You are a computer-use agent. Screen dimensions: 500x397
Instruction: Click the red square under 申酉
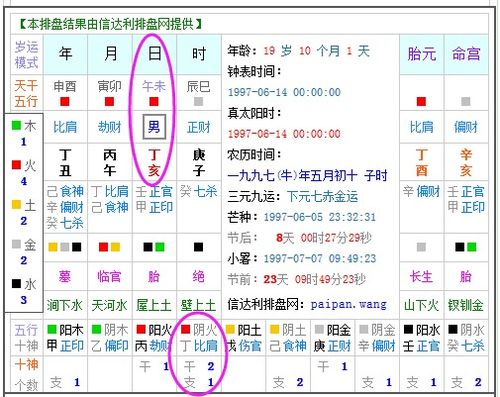65,101
